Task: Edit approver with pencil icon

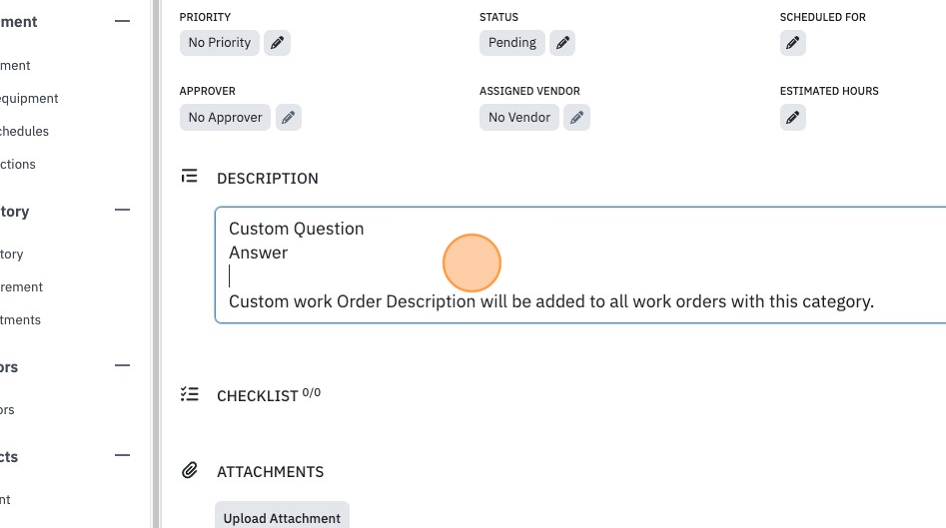Action: tap(288, 117)
